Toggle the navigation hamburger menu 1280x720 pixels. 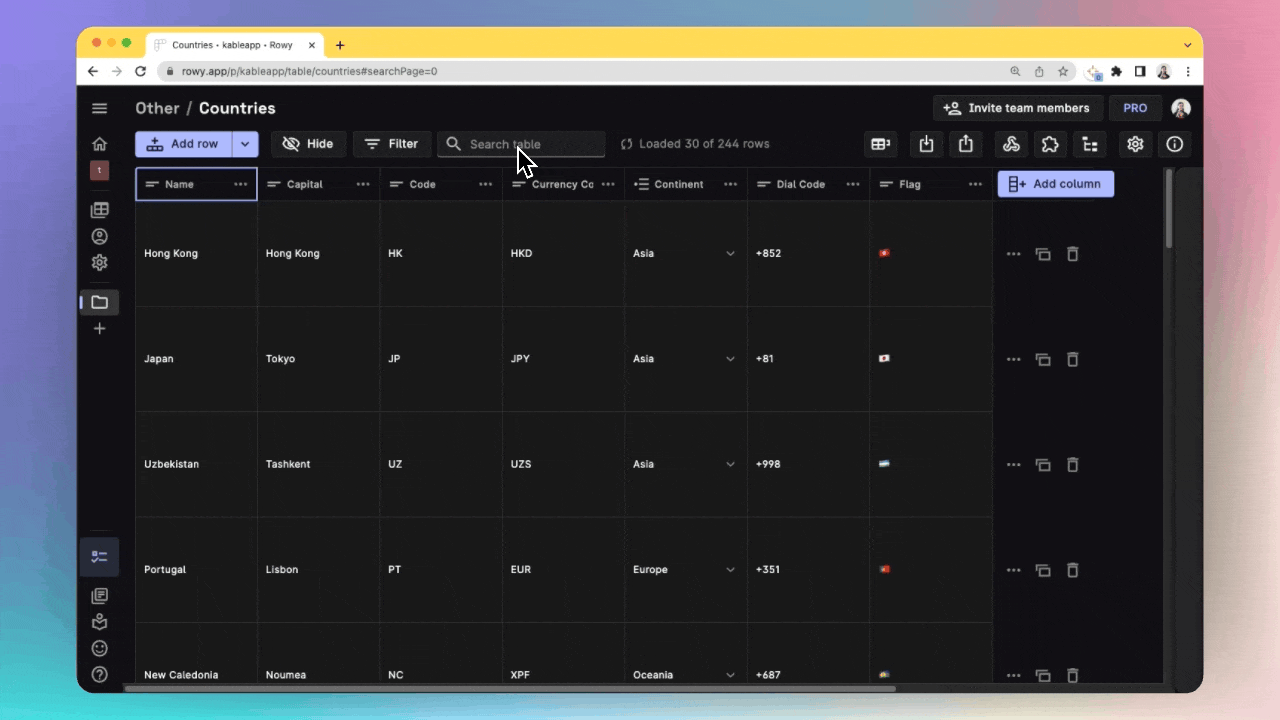[x=99, y=108]
